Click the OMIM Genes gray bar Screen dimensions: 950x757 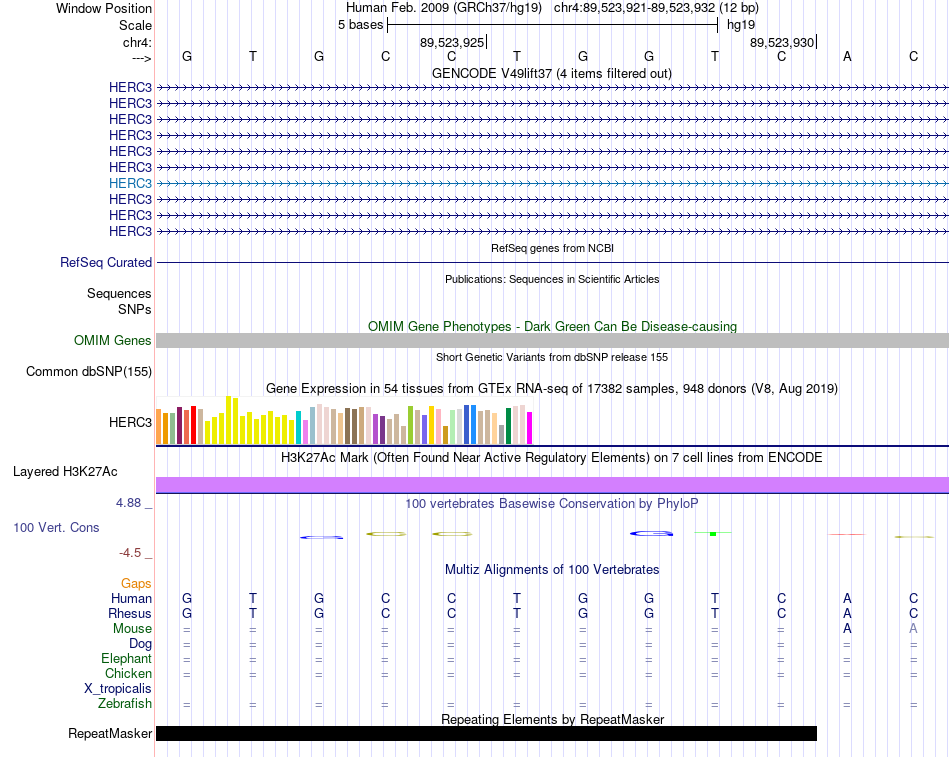click(552, 341)
